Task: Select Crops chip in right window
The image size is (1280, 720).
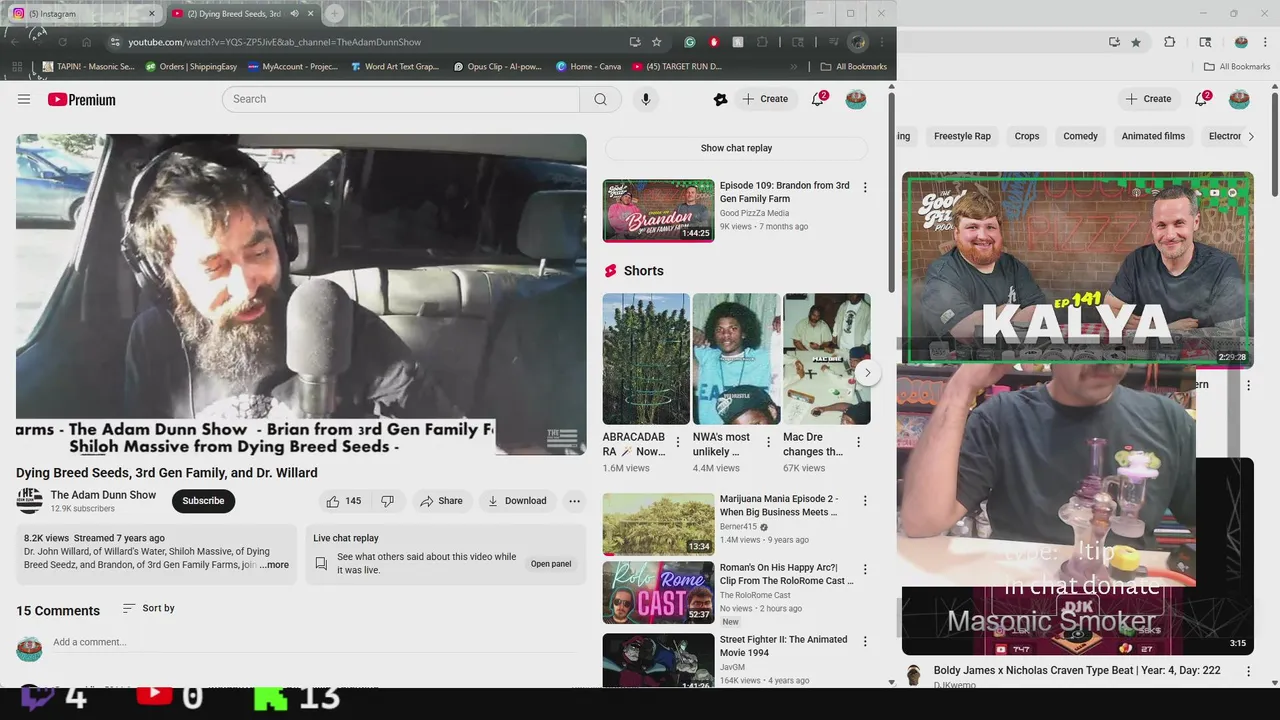Action: click(x=1027, y=136)
